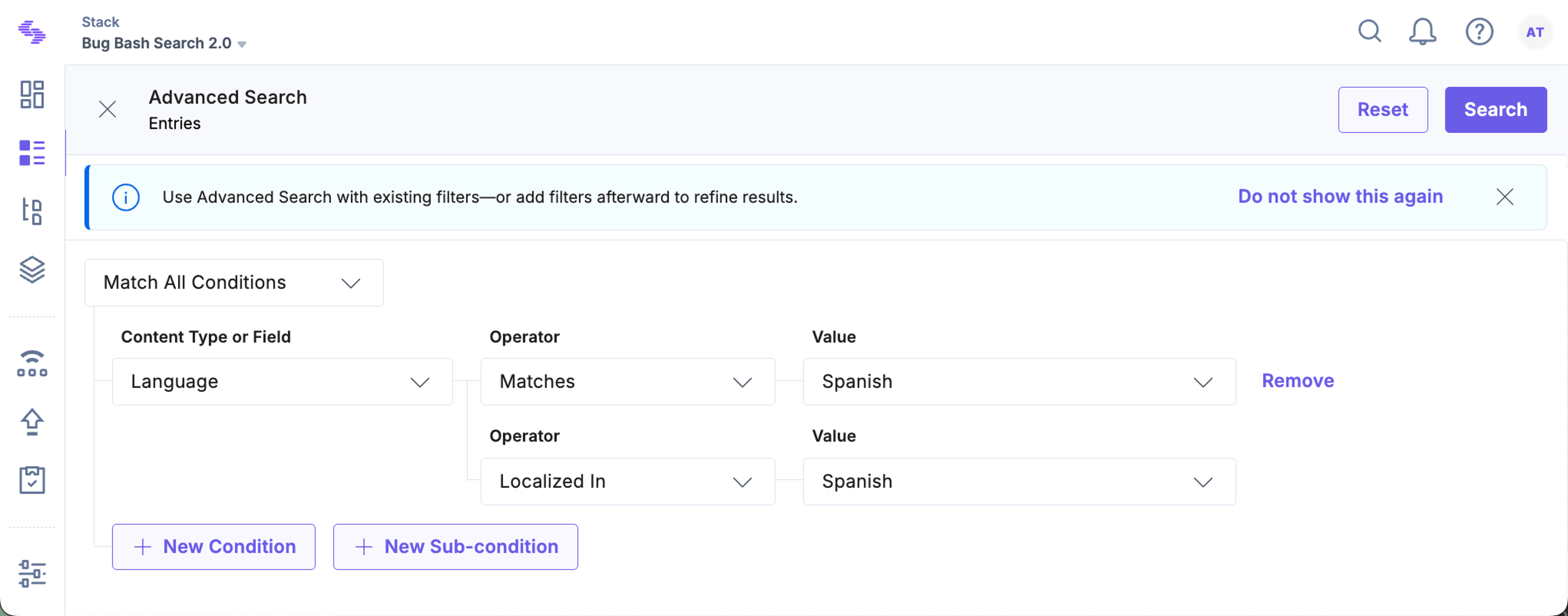Dismiss the info banner with X

[1505, 196]
